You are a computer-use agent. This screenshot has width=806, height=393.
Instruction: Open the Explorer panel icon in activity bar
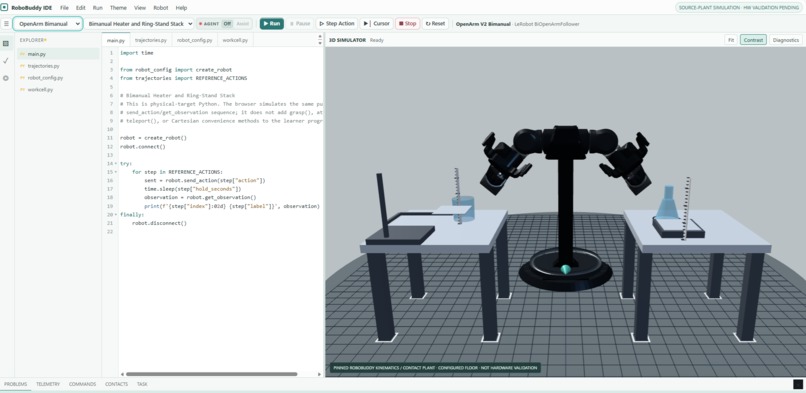click(x=6, y=44)
